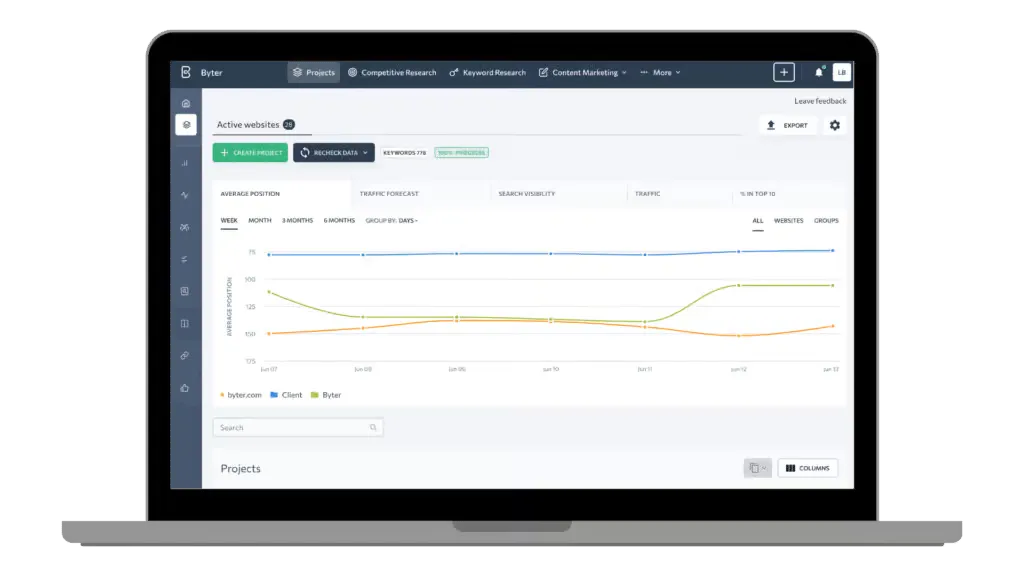Open the settings gear icon
This screenshot has width=1024, height=576.
(x=835, y=125)
